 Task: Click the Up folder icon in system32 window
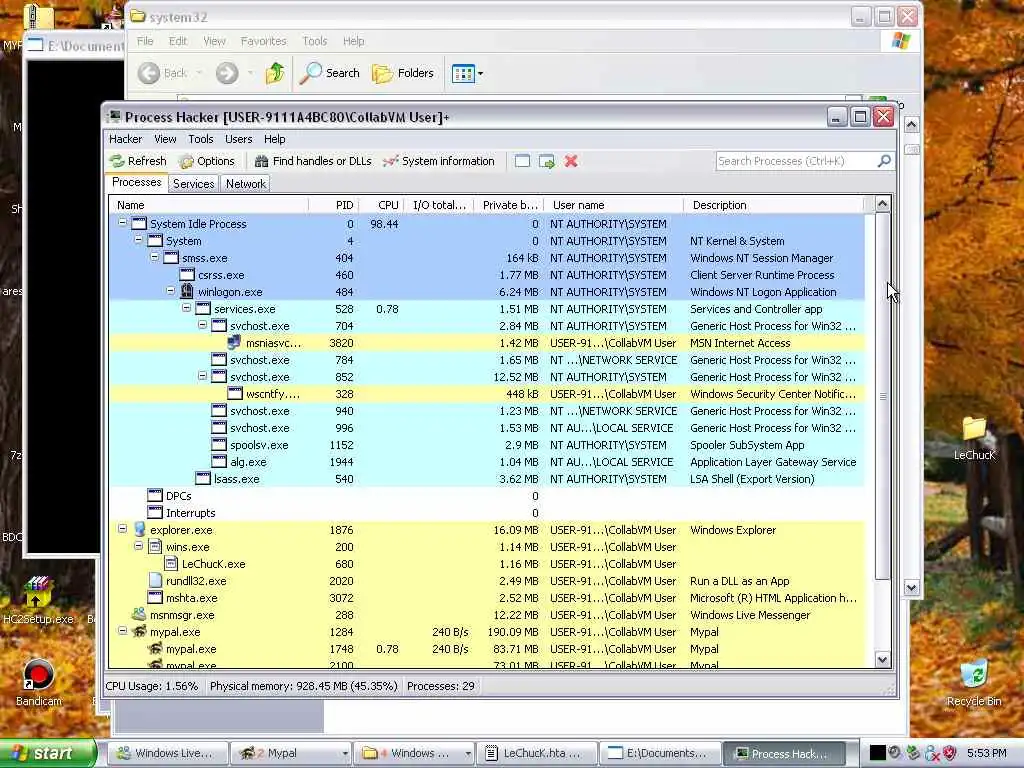click(275, 73)
